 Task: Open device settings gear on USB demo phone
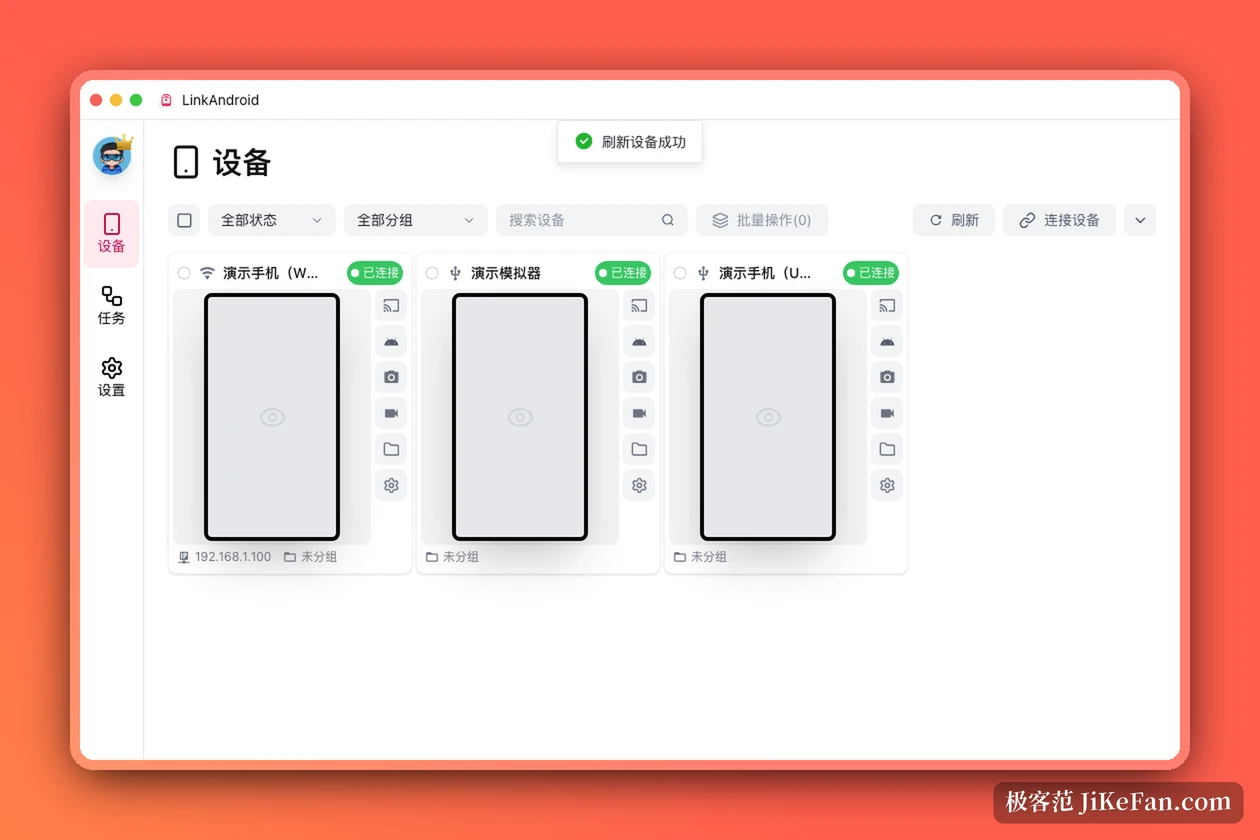tap(887, 485)
